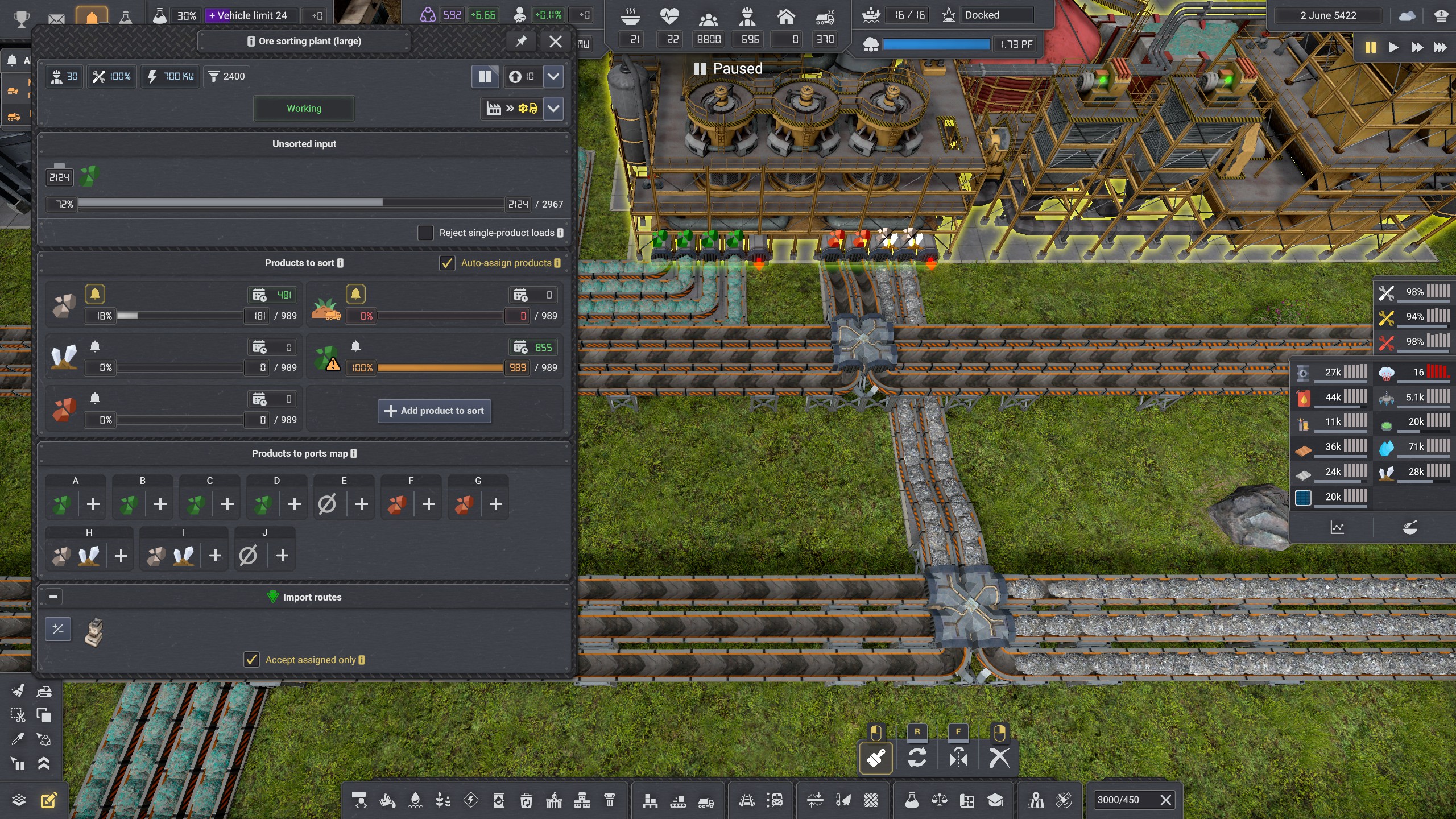Click the rotate tool with R key
The height and width of the screenshot is (819, 1456).
(x=917, y=758)
